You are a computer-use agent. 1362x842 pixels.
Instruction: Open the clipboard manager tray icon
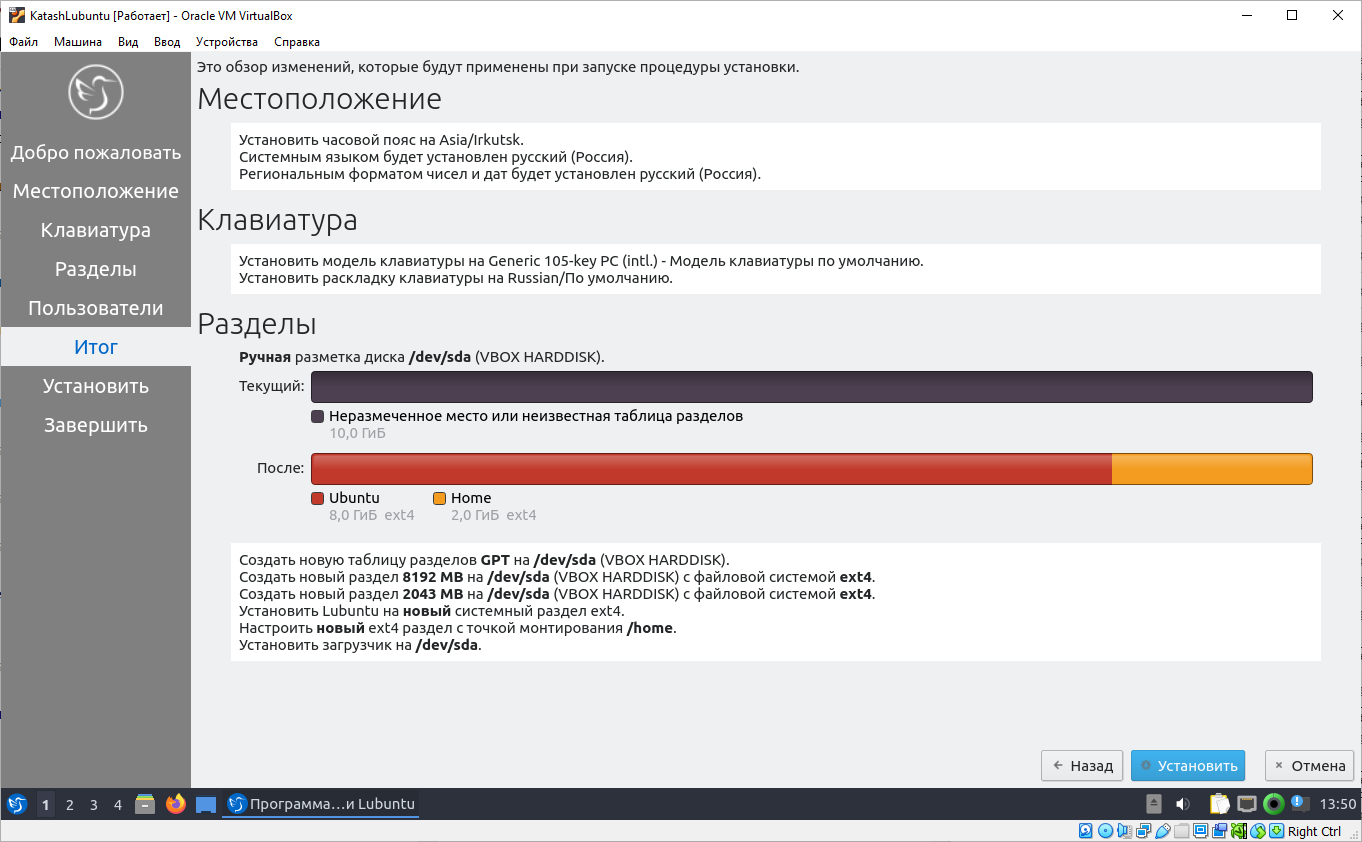tap(1219, 803)
